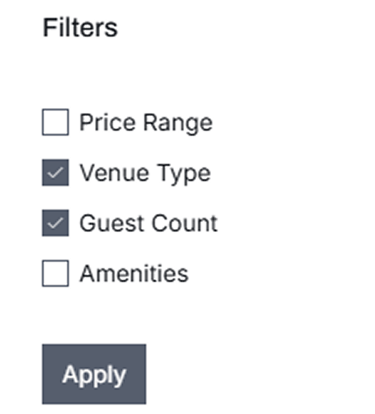Click the word Apply in the button
Image resolution: width=375 pixels, height=414 pixels.
(94, 375)
